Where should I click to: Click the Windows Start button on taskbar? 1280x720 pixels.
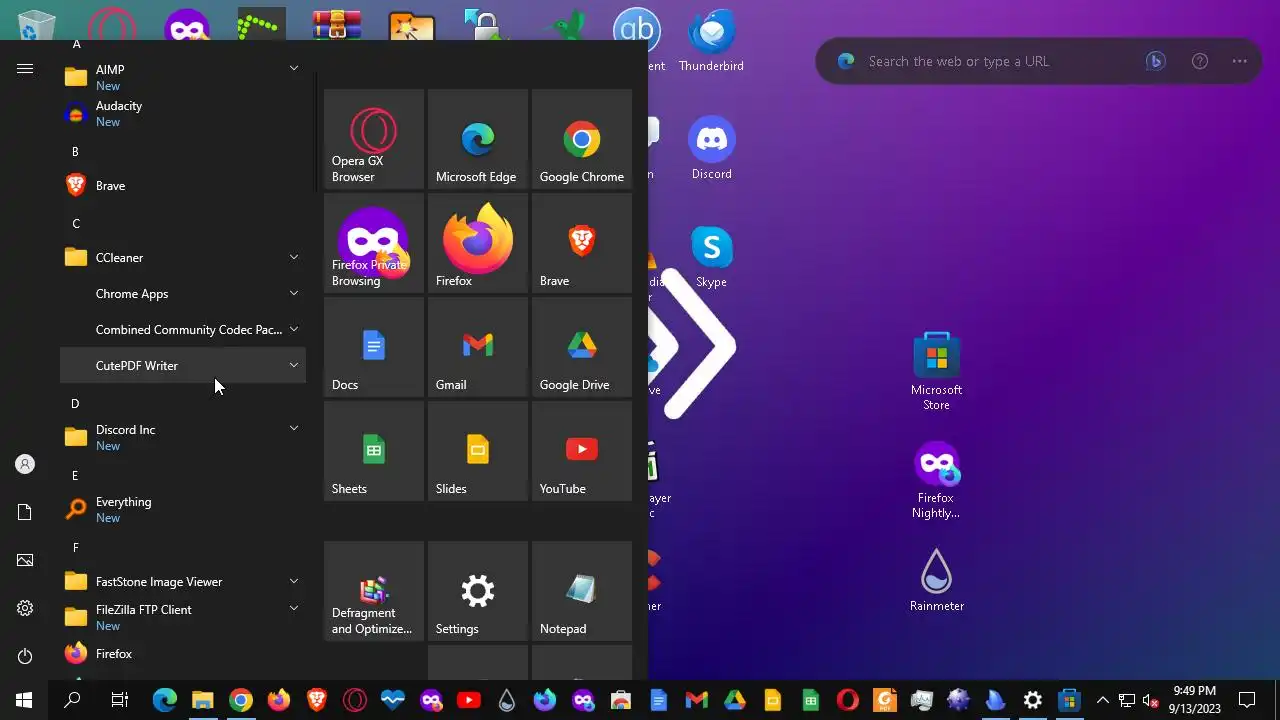point(24,700)
